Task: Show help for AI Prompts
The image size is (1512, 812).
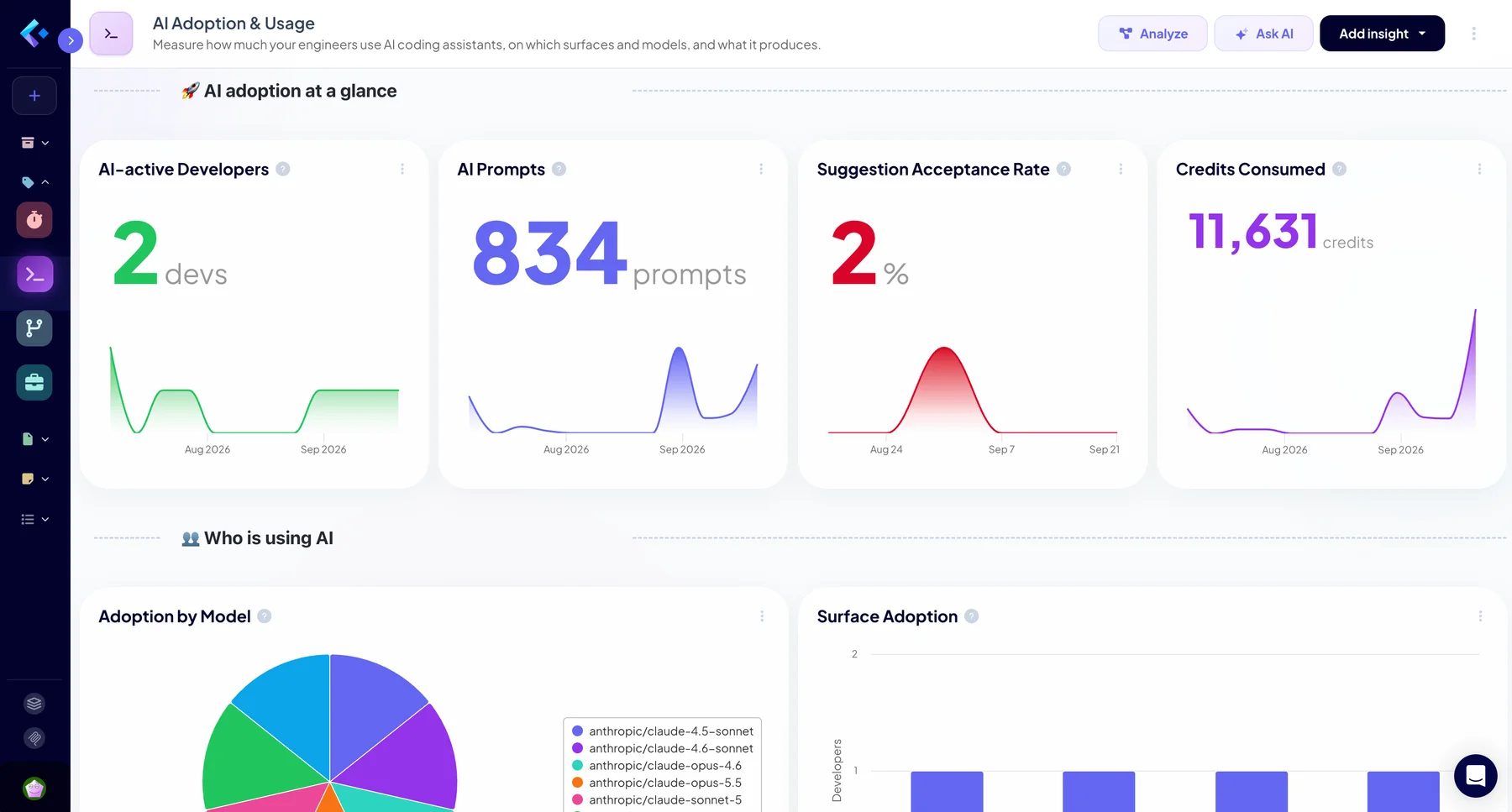Action: tap(559, 169)
